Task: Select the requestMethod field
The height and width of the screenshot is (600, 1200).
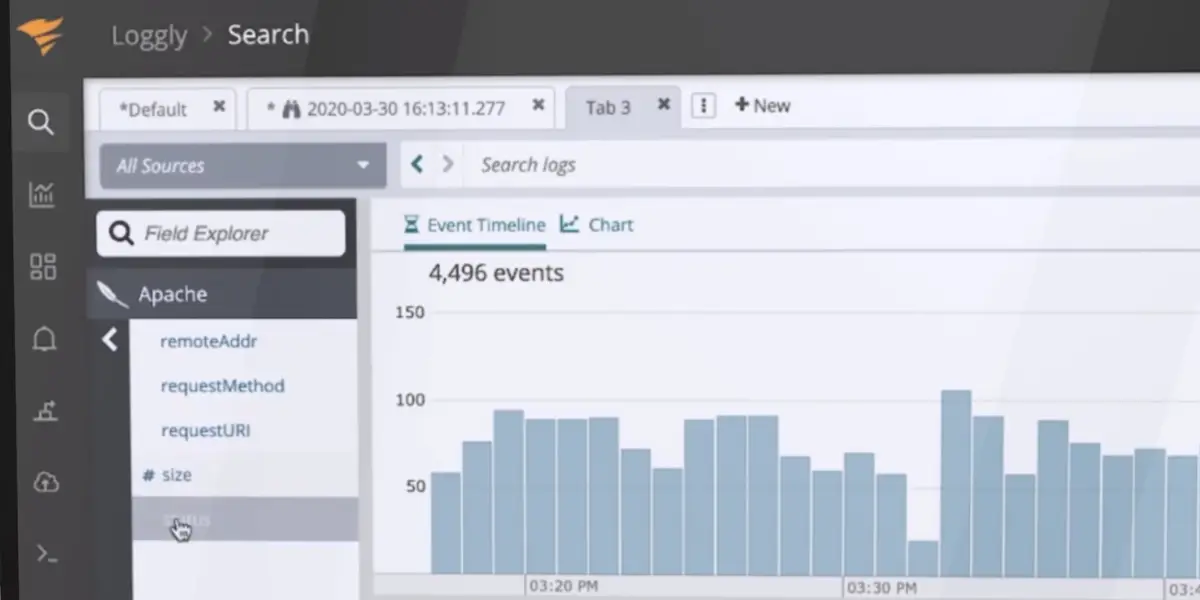Action: pos(223,386)
